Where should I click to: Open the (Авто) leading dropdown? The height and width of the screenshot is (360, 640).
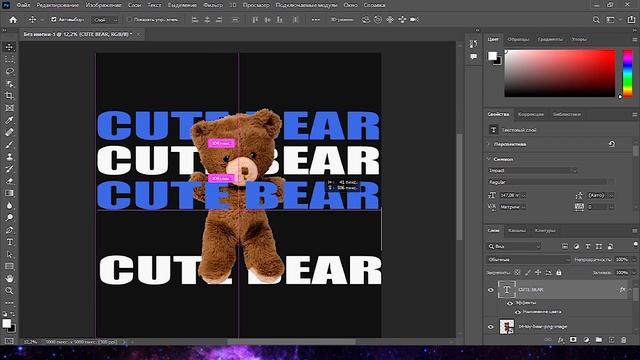[611, 196]
